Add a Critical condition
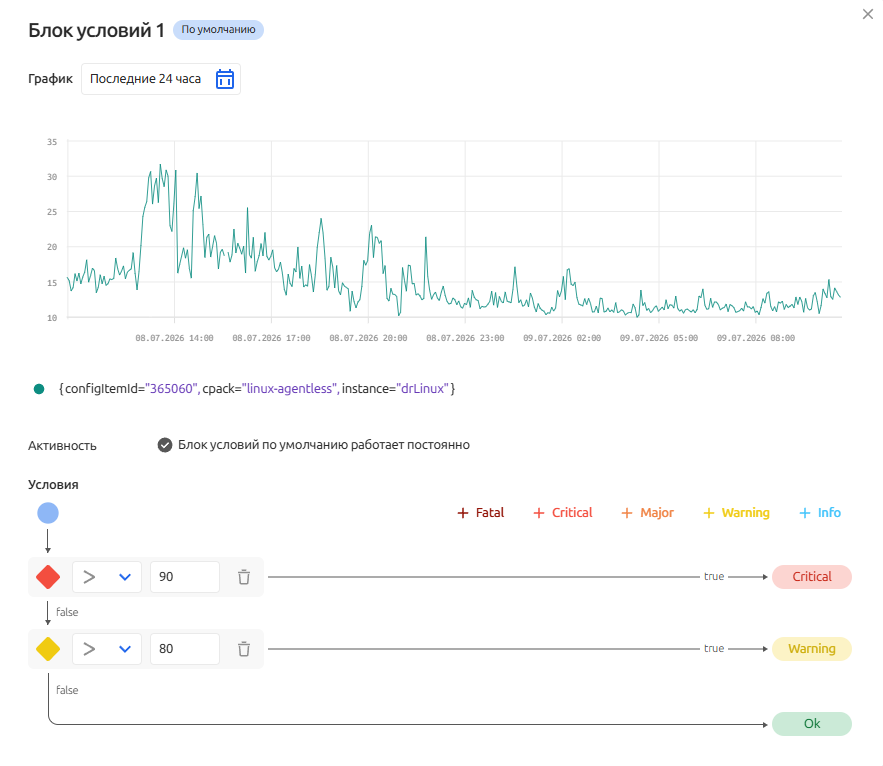Viewport: 883px width, 766px height. point(563,513)
